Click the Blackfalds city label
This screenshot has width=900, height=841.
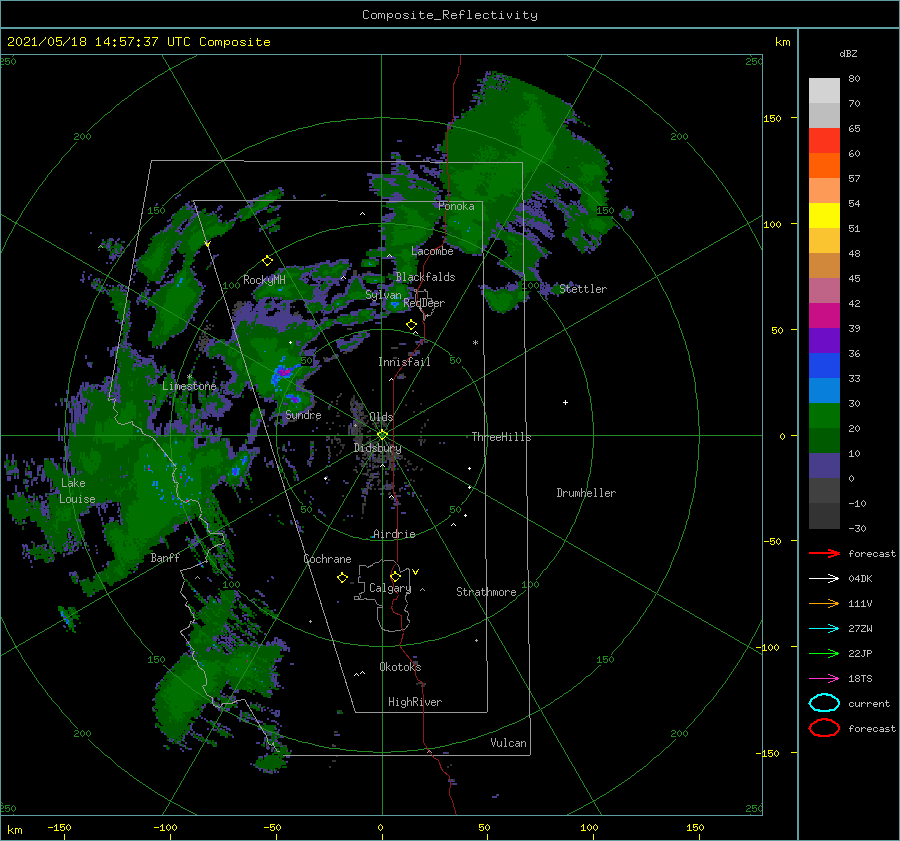[425, 277]
